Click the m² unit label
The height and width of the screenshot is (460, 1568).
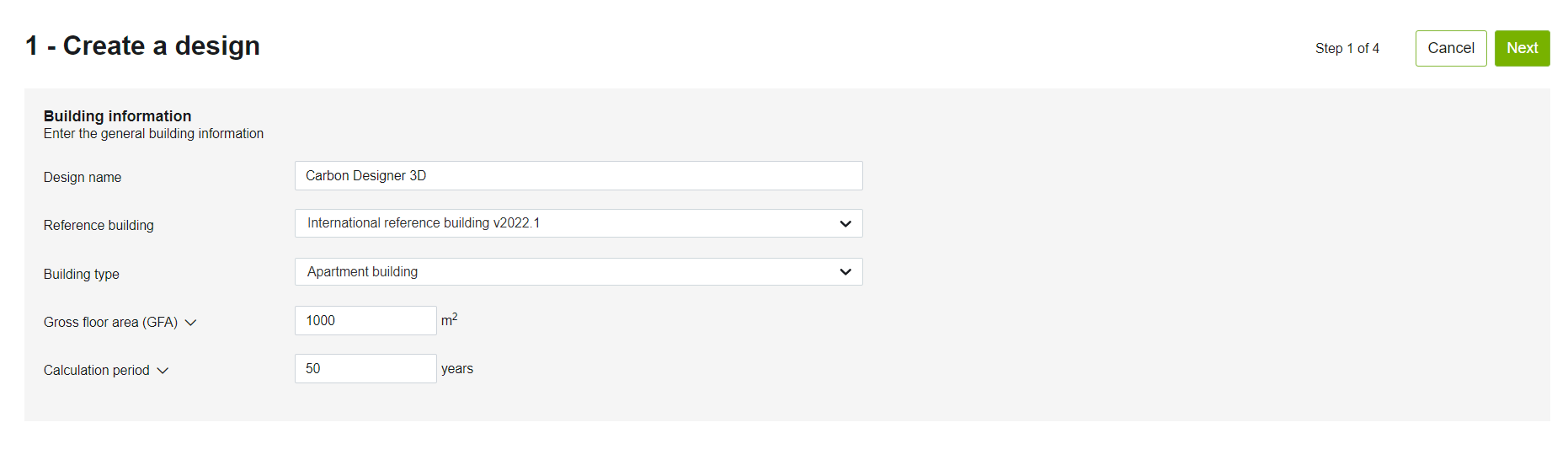pos(450,320)
